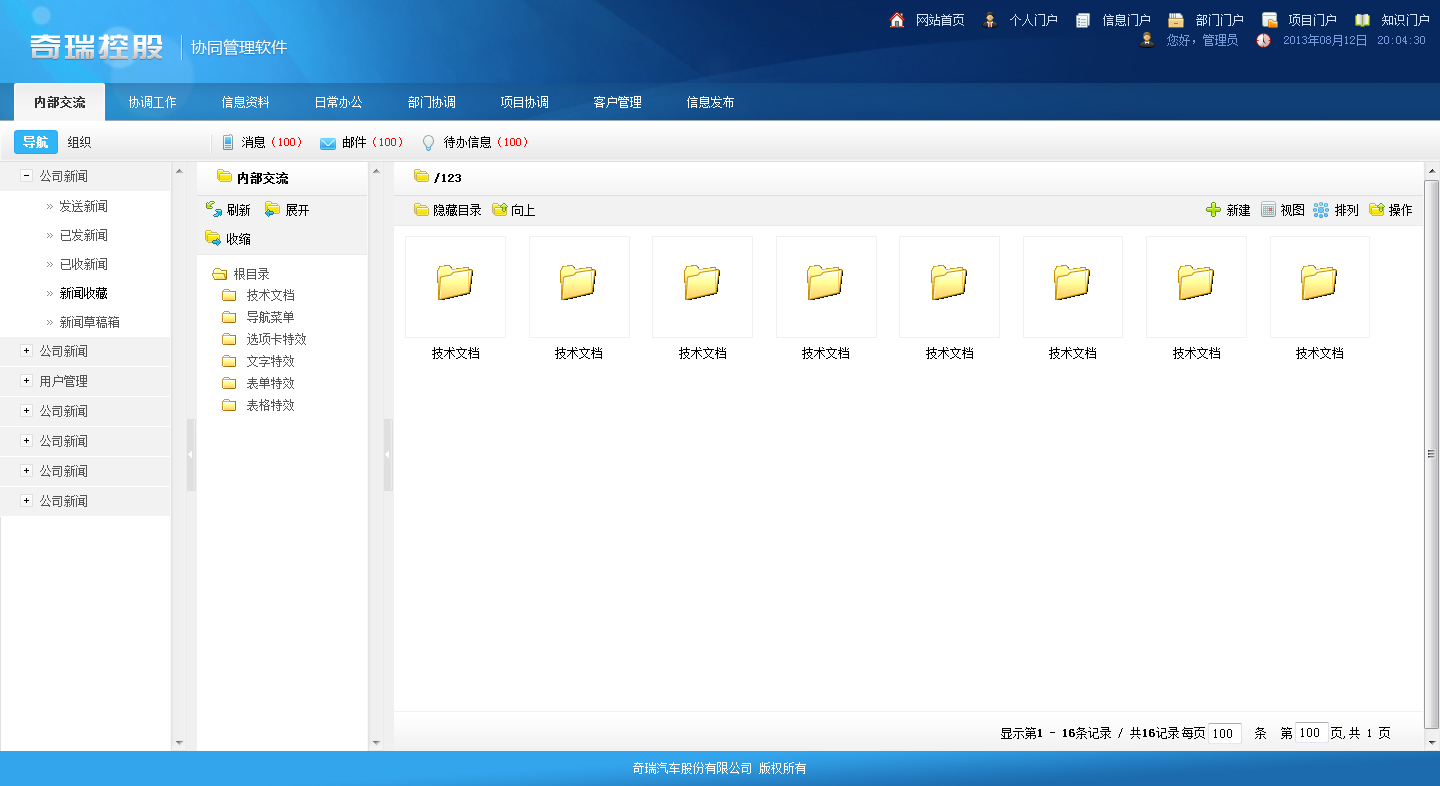Click the 部门门户 icon
The height and width of the screenshot is (786, 1440).
point(1176,19)
